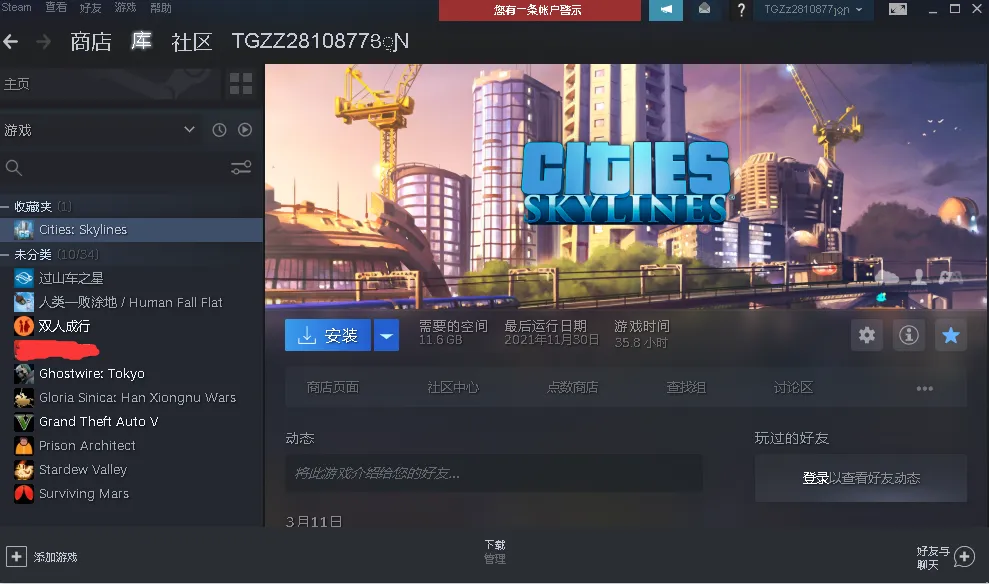
Task: Expand the 游戏 category dropdown
Action: (189, 130)
